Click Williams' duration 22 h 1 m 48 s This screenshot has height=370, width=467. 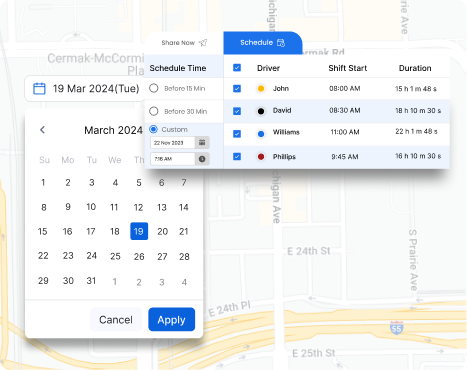point(416,131)
